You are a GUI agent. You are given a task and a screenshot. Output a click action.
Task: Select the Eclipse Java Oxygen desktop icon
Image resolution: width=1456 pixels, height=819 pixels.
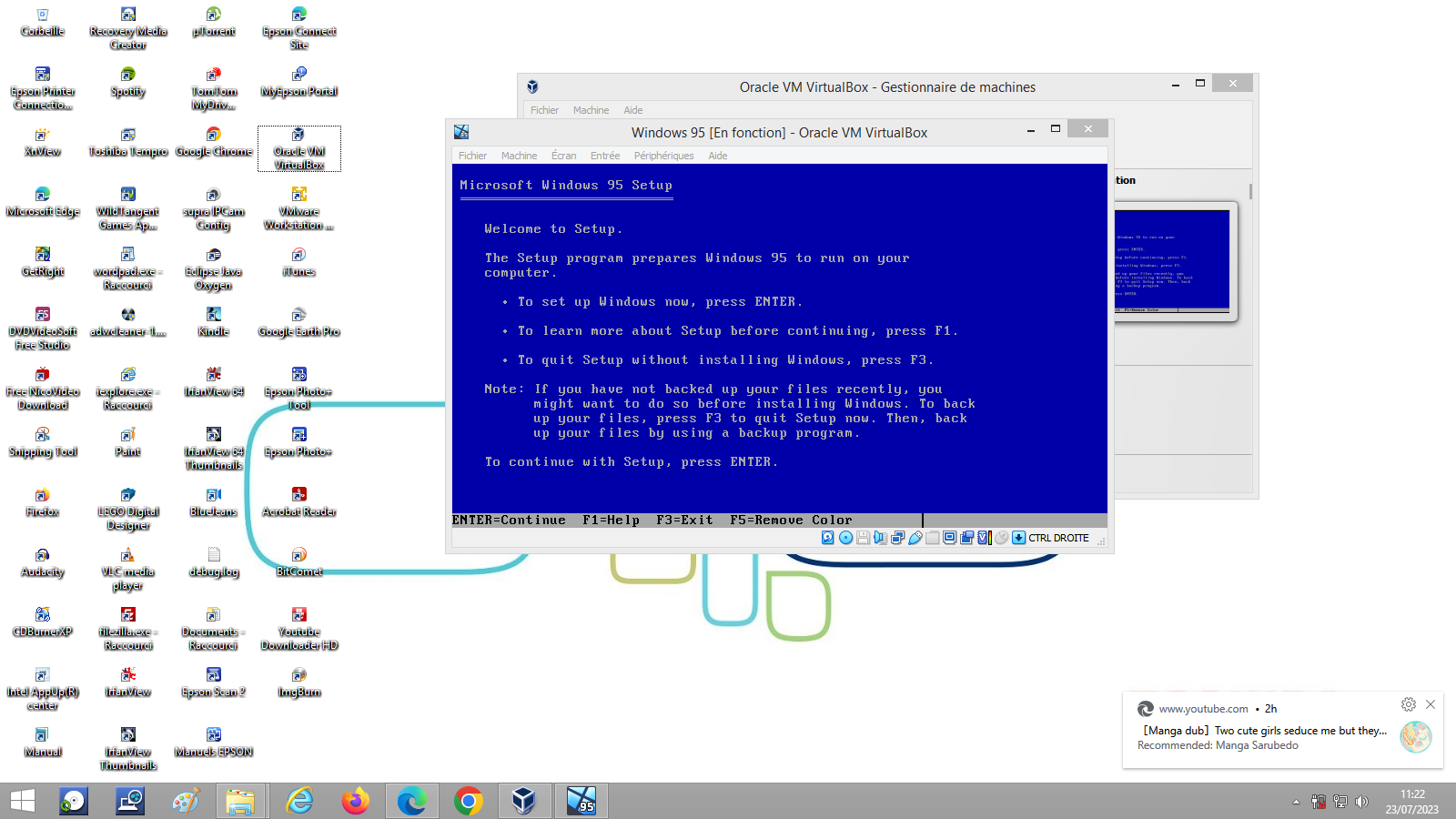pyautogui.click(x=214, y=269)
